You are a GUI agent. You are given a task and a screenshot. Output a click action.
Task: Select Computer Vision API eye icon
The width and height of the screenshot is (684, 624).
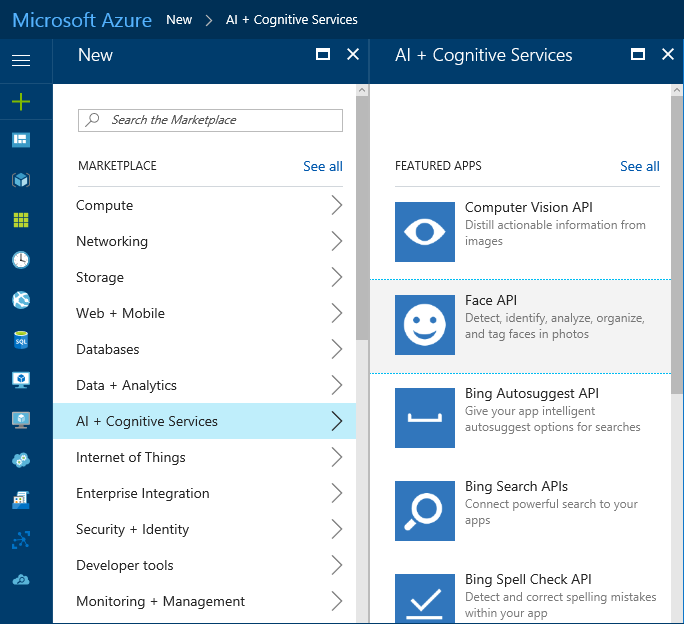pyautogui.click(x=425, y=232)
